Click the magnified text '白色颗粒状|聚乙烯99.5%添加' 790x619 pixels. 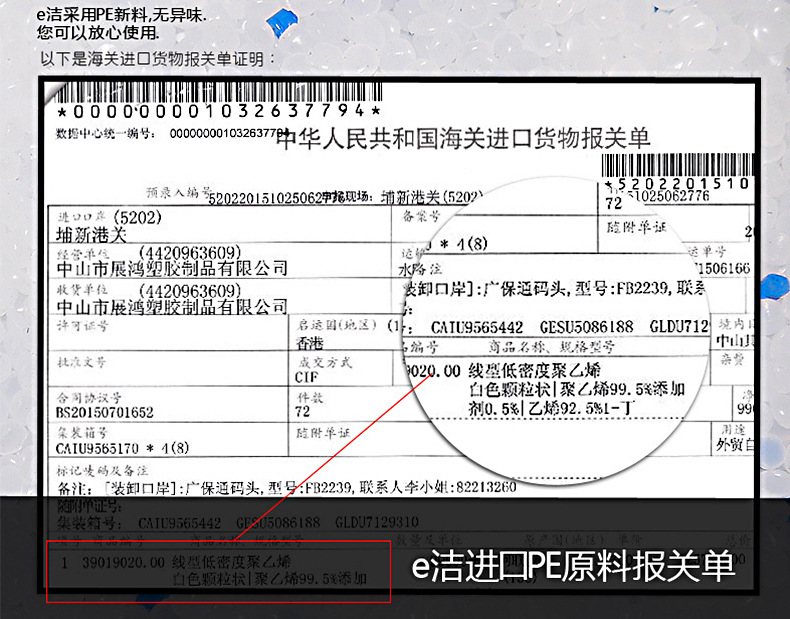577,389
